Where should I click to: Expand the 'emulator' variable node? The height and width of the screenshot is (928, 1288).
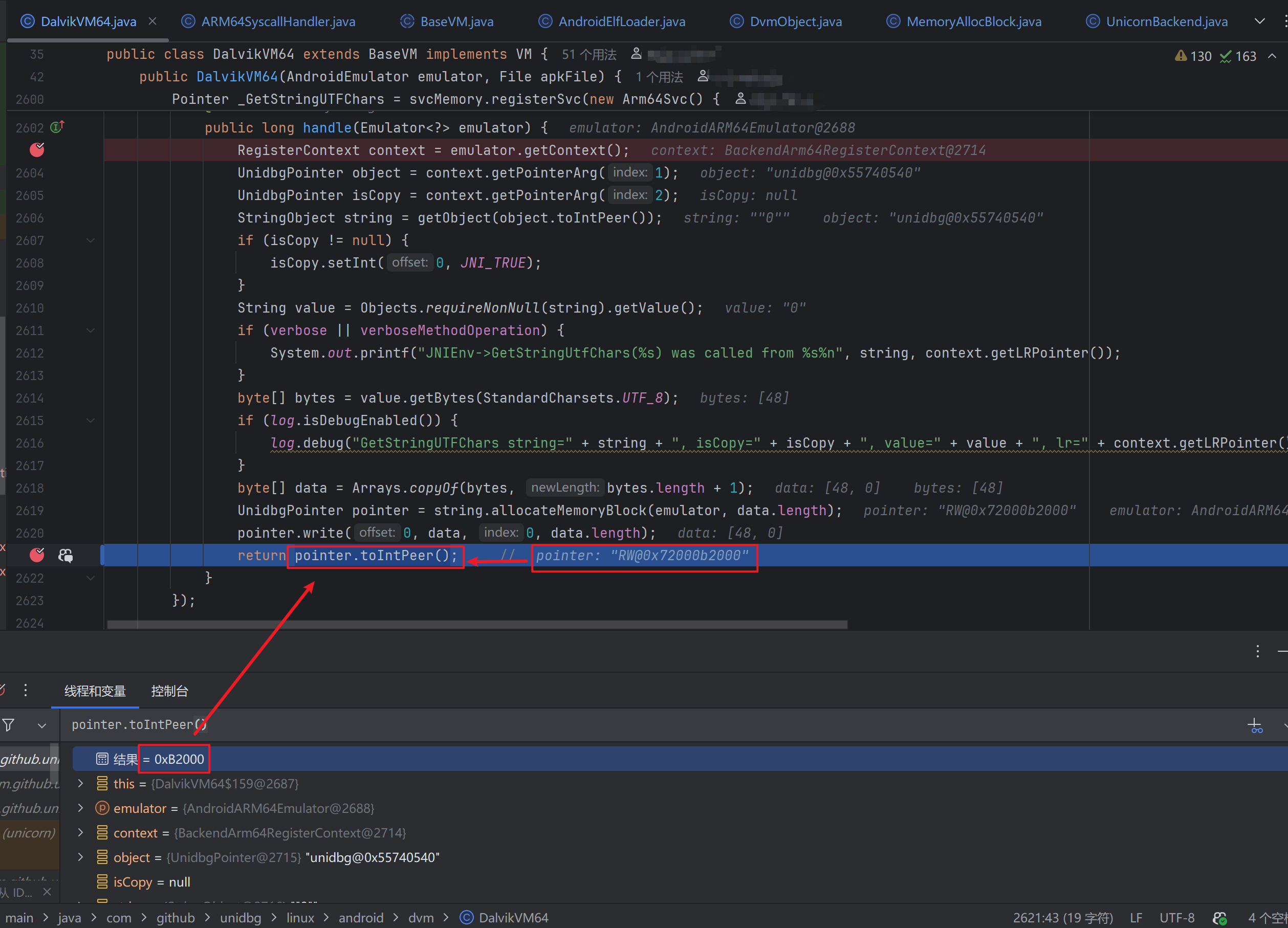(x=81, y=808)
